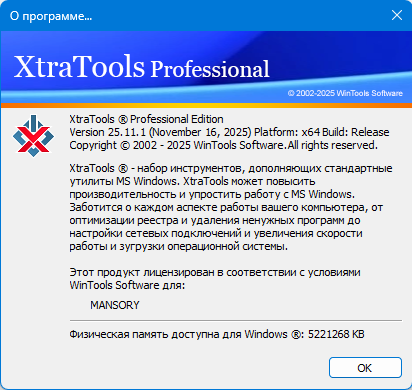
Task: Click description line starting 'XtraTools ® - набор'
Action: coord(231,168)
